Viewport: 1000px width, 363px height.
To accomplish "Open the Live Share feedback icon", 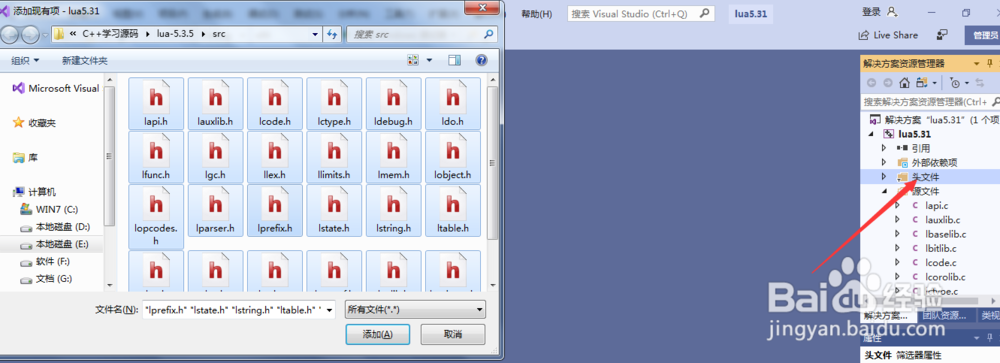I will pyautogui.click(x=942, y=35).
